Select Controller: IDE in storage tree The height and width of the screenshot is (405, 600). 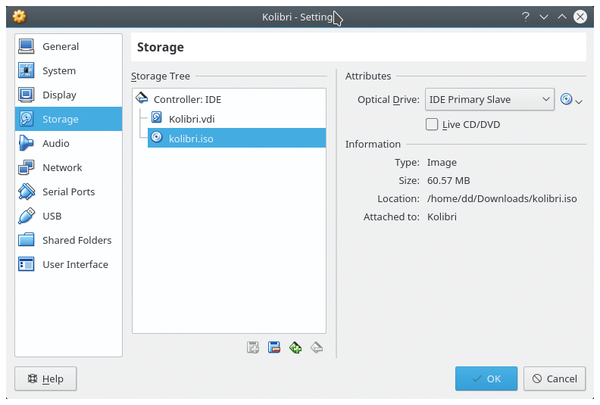[x=187, y=99]
